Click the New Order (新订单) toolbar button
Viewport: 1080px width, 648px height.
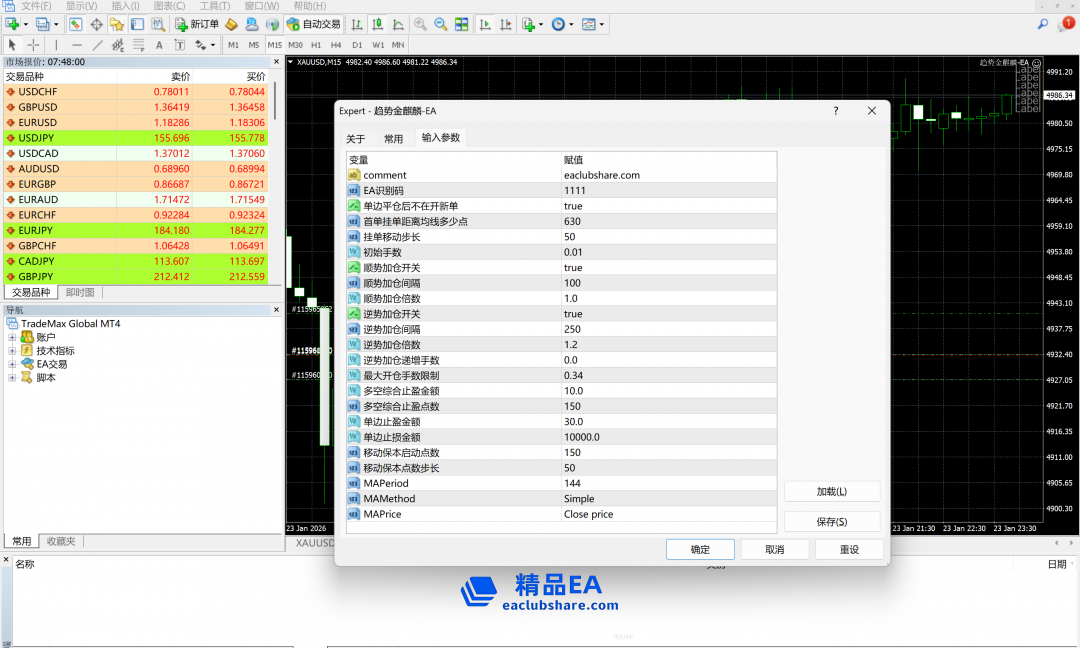[197, 24]
